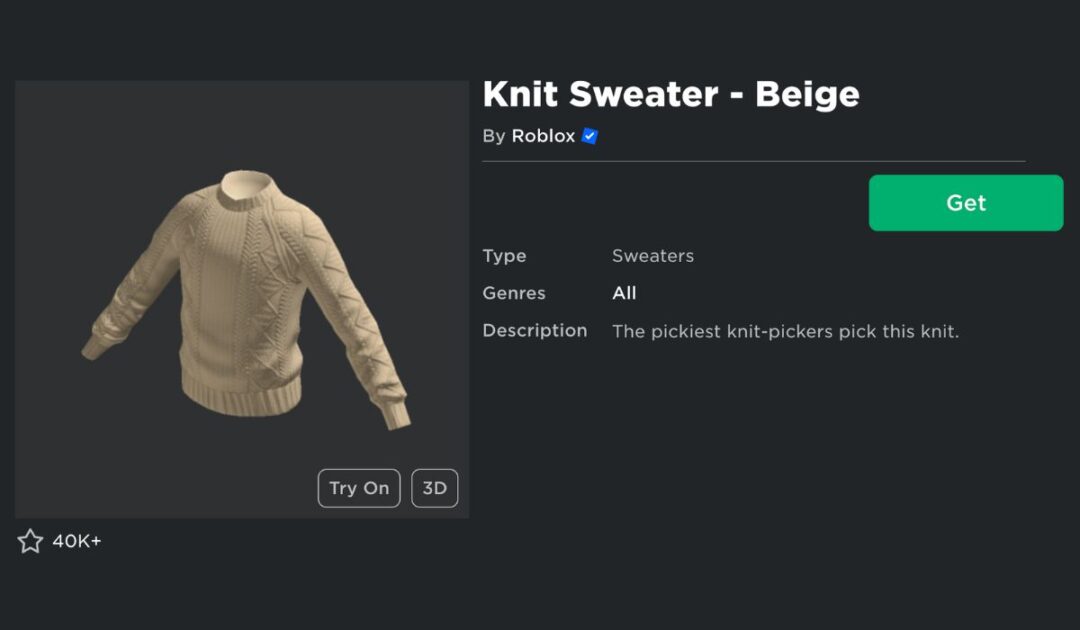Expand the item Description section
Image resolution: width=1080 pixels, height=630 pixels.
click(535, 330)
